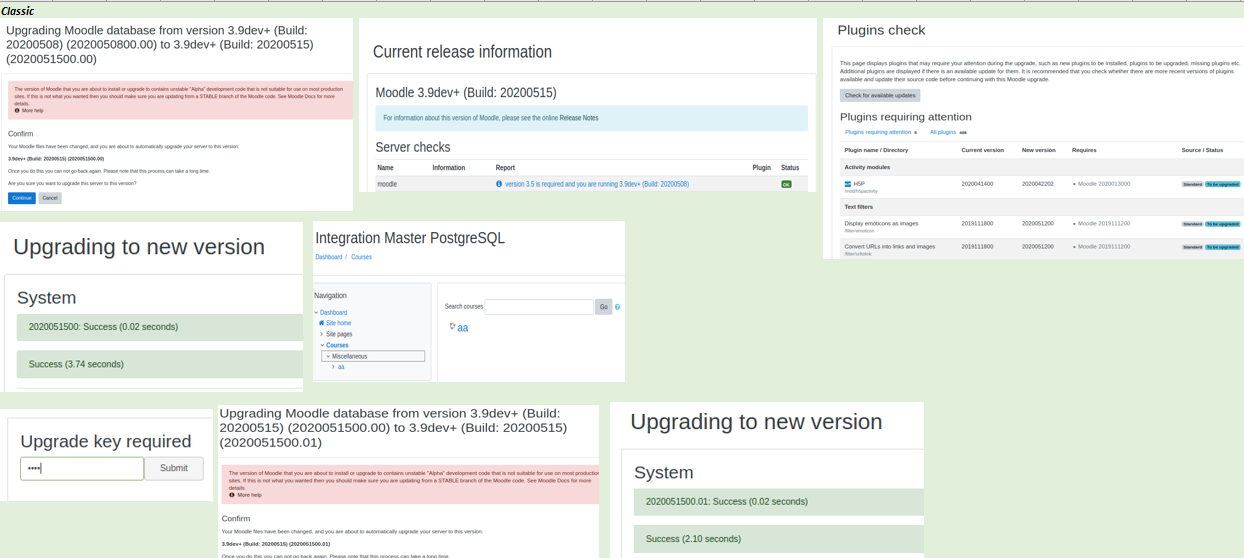
Task: Expand the aa course in Navigation tree
Action: (333, 367)
